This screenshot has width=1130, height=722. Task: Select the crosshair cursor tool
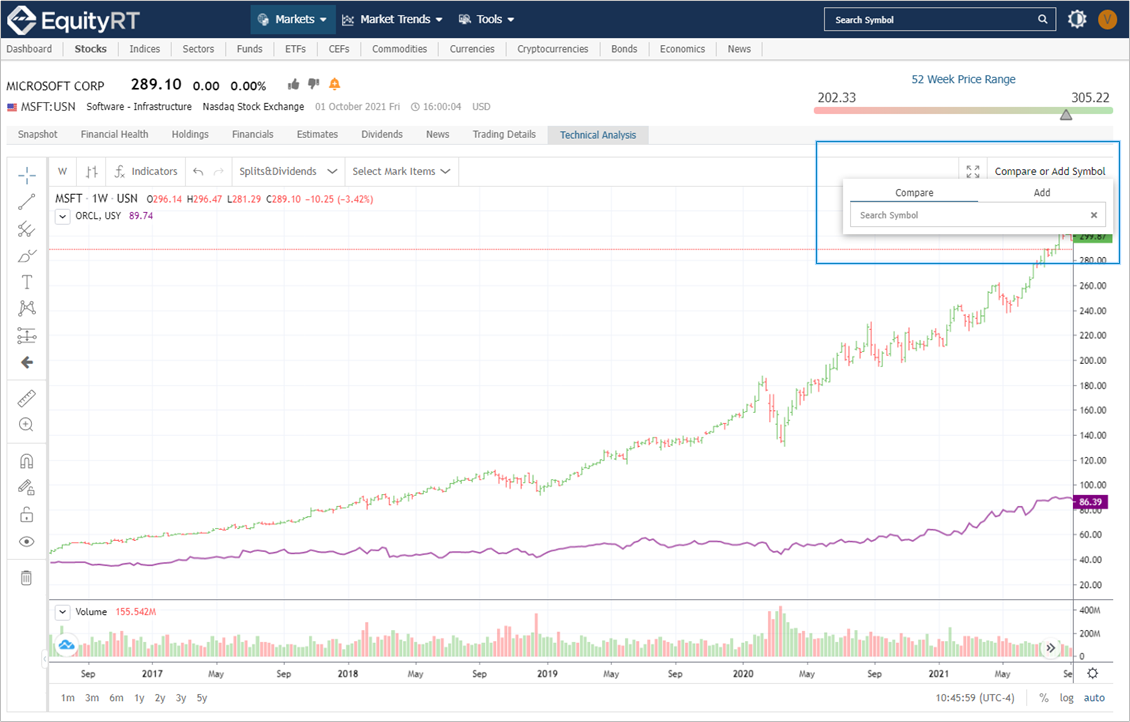click(x=27, y=175)
